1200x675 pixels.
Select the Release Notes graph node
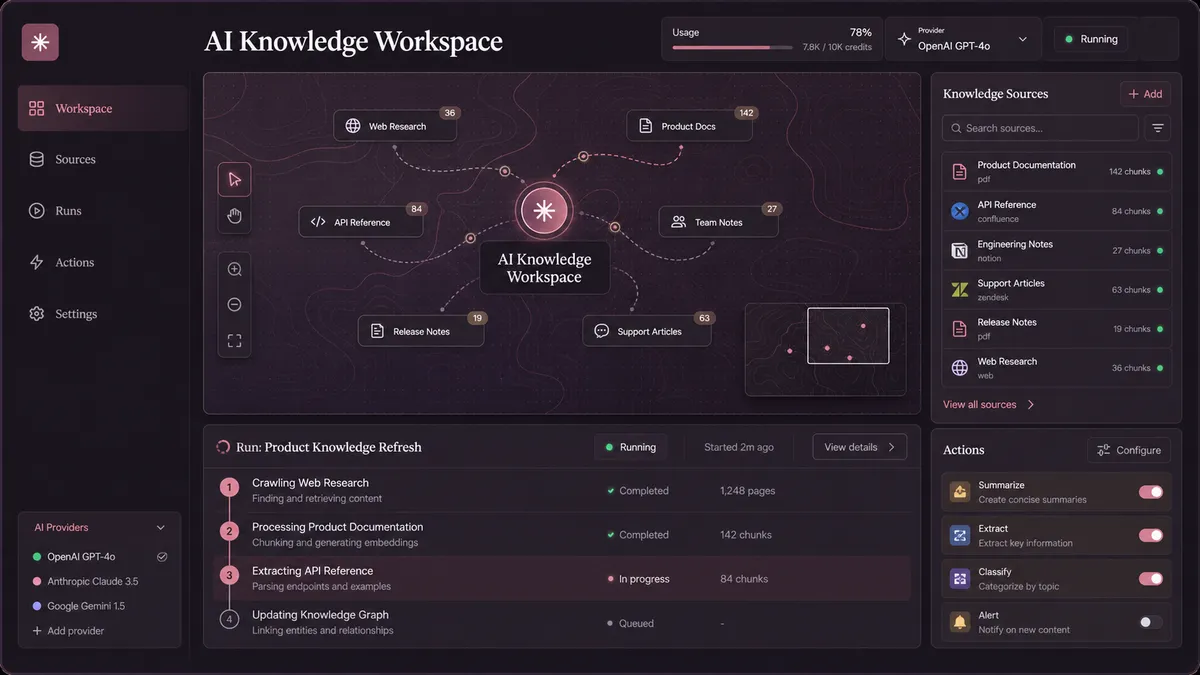pyautogui.click(x=421, y=331)
